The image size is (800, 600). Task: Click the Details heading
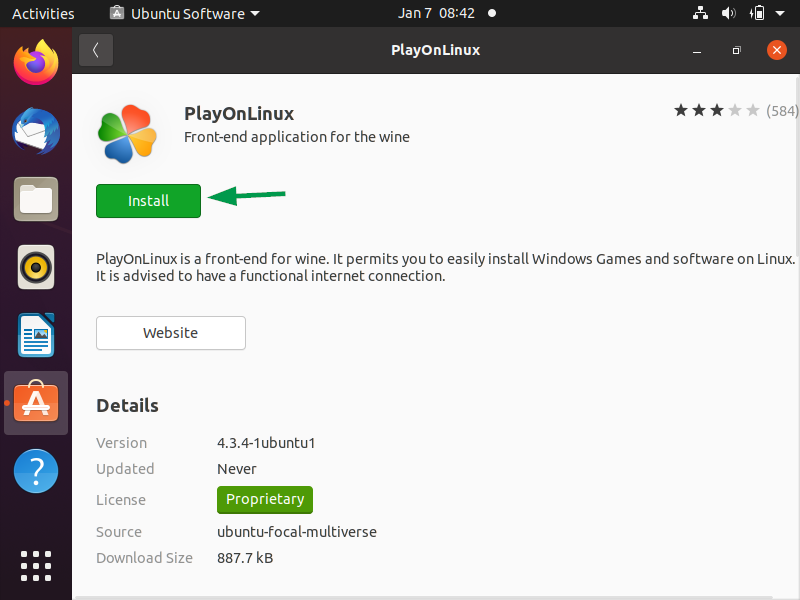point(128,406)
